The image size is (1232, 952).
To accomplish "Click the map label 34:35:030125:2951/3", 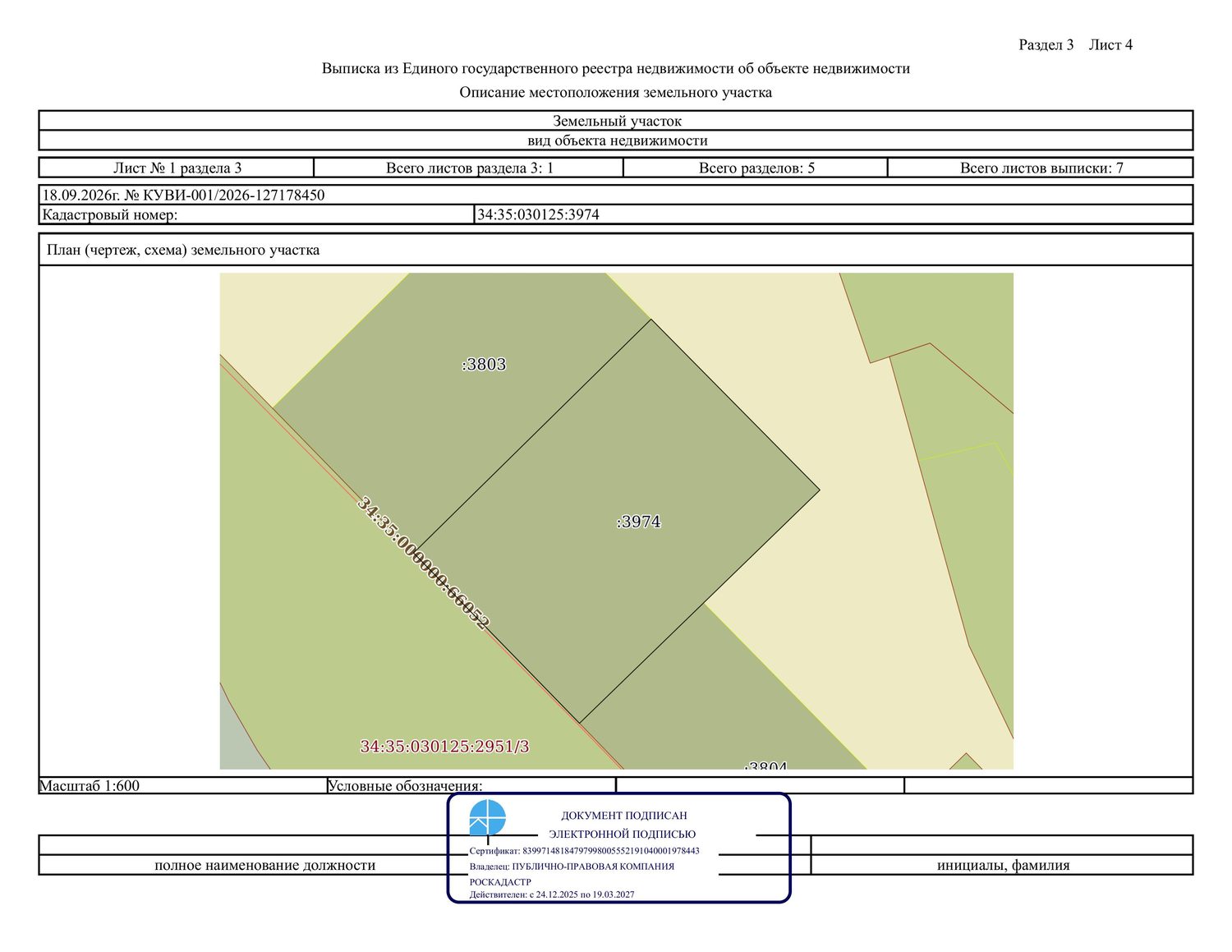I will [444, 747].
